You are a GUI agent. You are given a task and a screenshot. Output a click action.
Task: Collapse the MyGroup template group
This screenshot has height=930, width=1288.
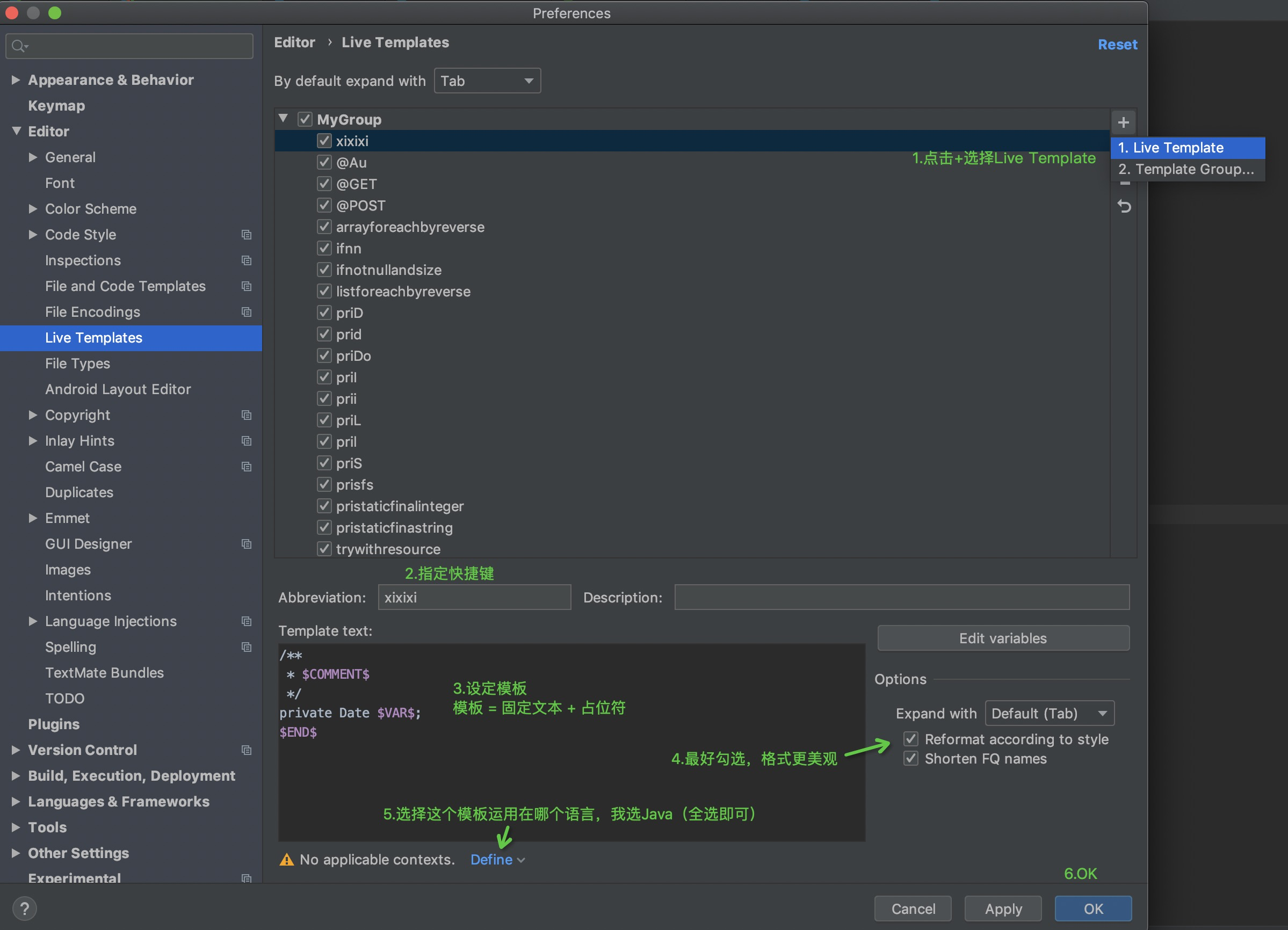point(284,119)
